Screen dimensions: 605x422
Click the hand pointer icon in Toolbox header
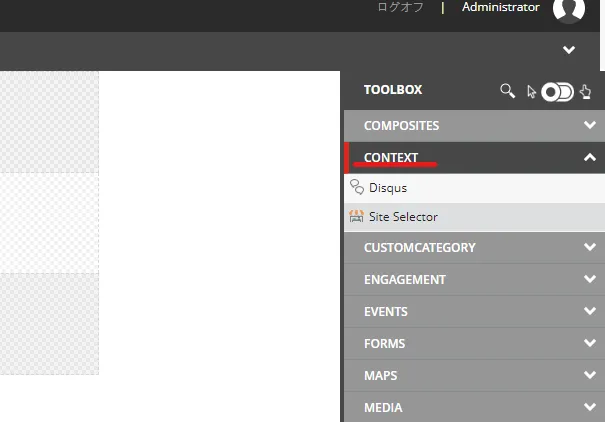coord(585,92)
